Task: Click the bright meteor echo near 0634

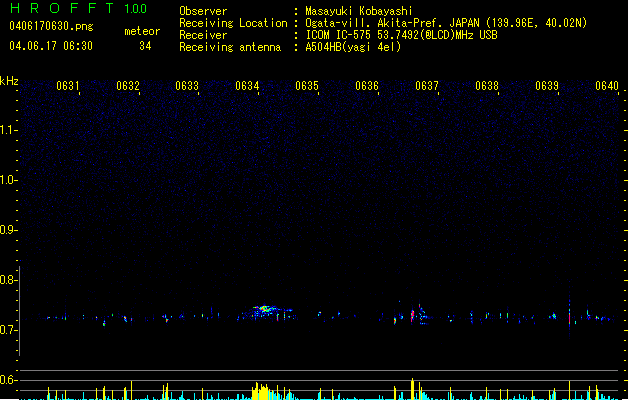Action: (x=264, y=309)
